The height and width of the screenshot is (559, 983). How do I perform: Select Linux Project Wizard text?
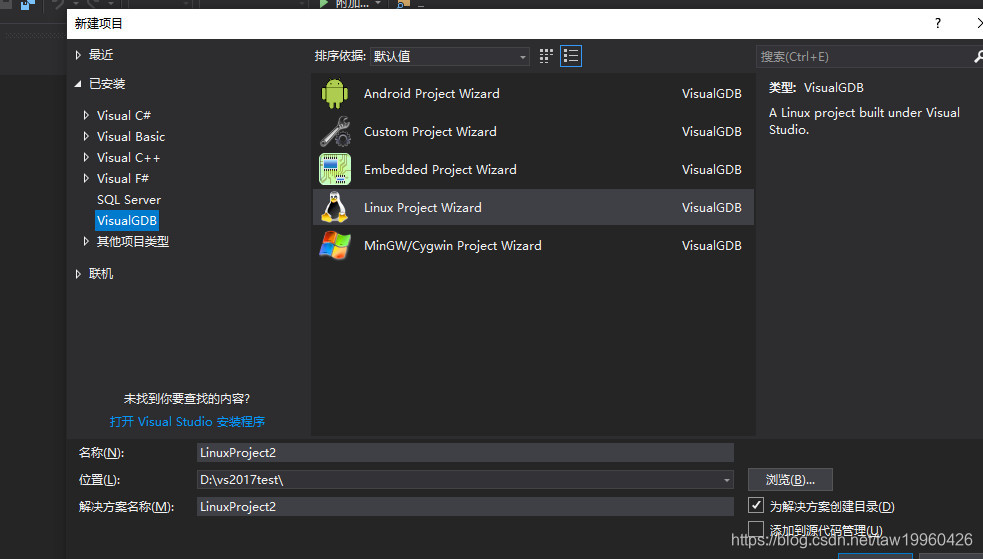click(423, 207)
